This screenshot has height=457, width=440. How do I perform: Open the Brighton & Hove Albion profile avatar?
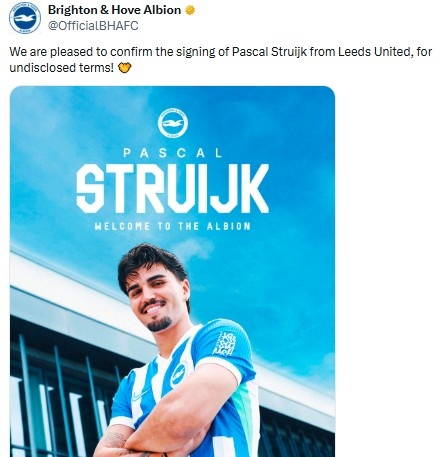[x=25, y=18]
